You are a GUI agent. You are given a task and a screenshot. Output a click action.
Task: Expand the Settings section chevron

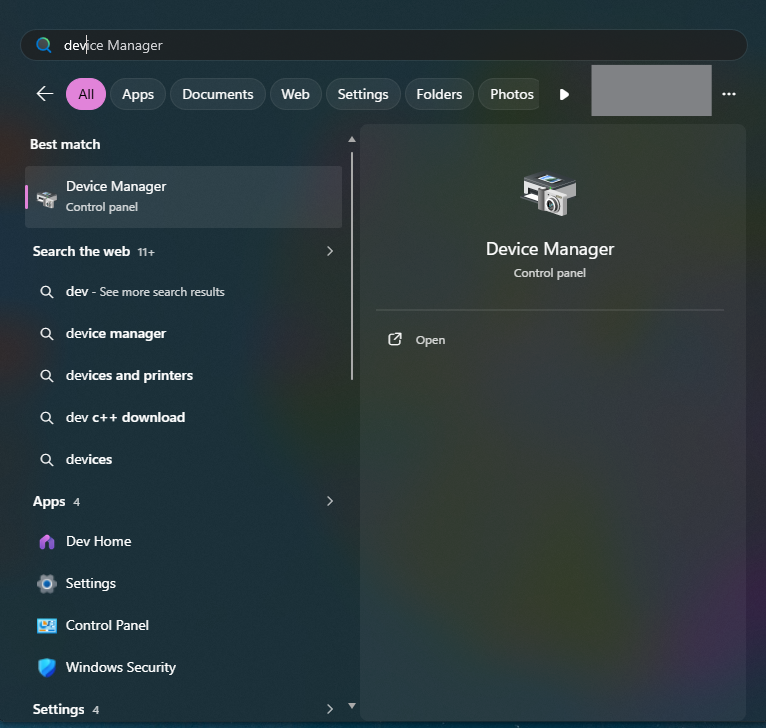click(x=330, y=709)
